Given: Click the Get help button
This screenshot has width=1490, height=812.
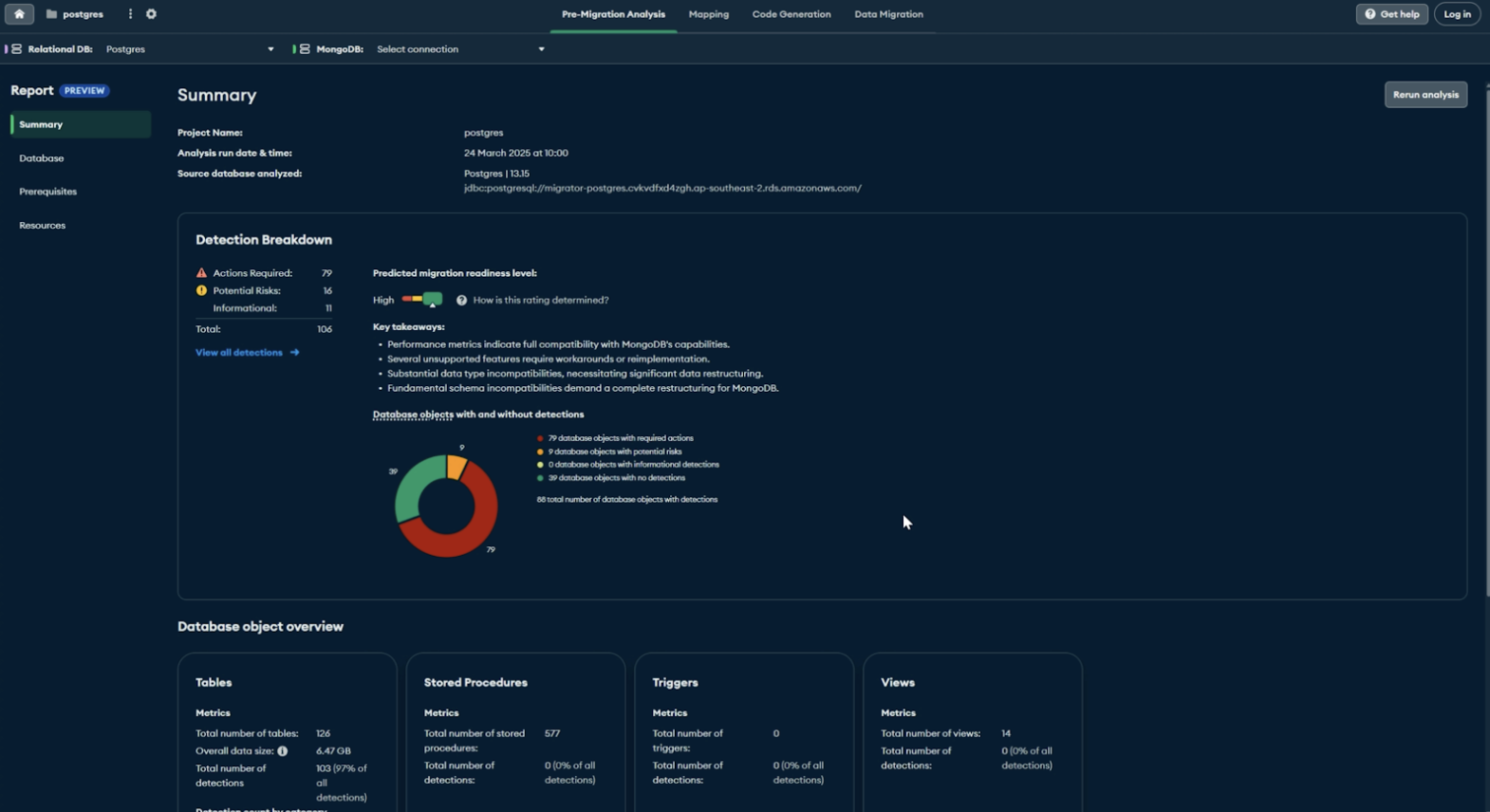Looking at the screenshot, I should coord(1391,14).
